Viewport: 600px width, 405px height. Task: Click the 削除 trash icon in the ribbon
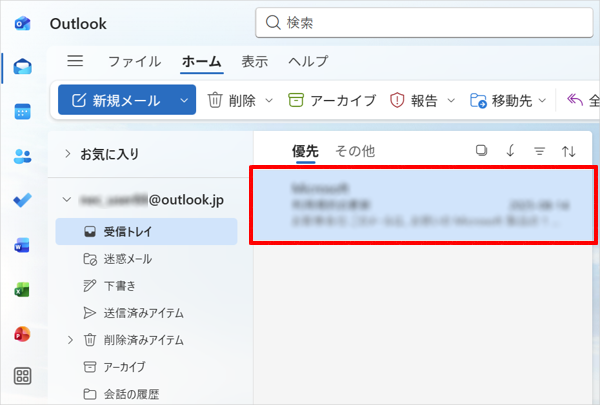click(215, 100)
